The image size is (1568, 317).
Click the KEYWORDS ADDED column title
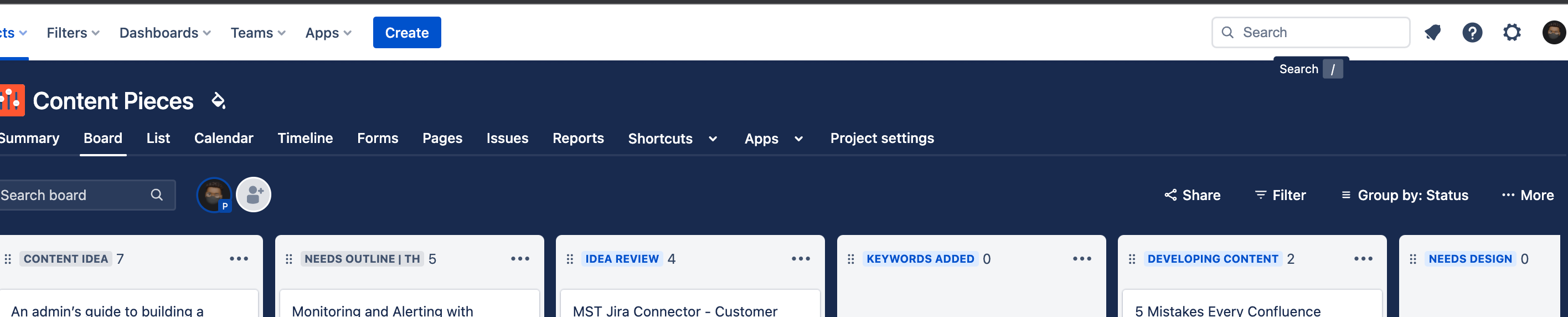coord(920,259)
